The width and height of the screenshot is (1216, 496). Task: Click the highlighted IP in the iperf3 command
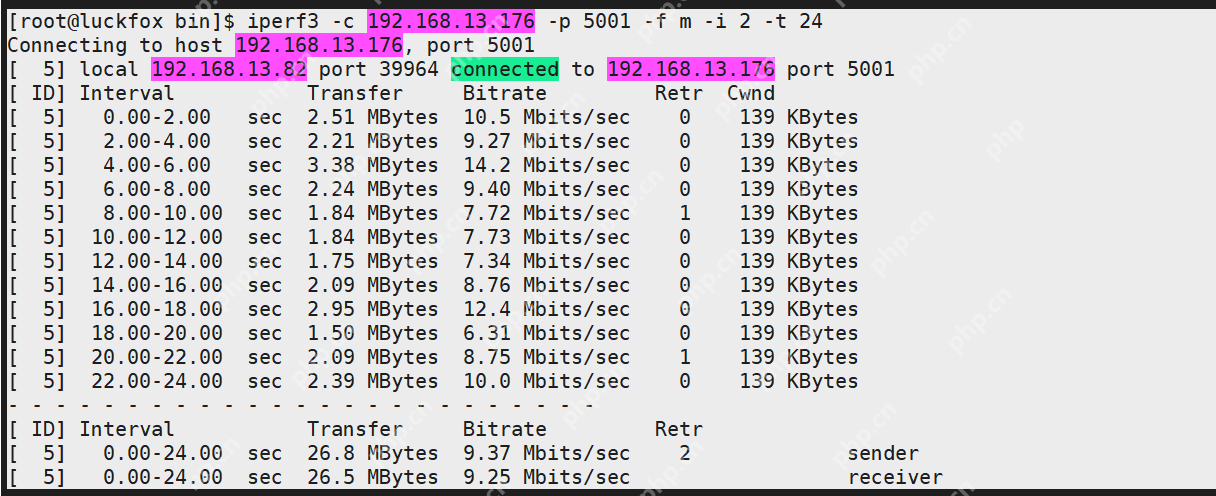[451, 21]
